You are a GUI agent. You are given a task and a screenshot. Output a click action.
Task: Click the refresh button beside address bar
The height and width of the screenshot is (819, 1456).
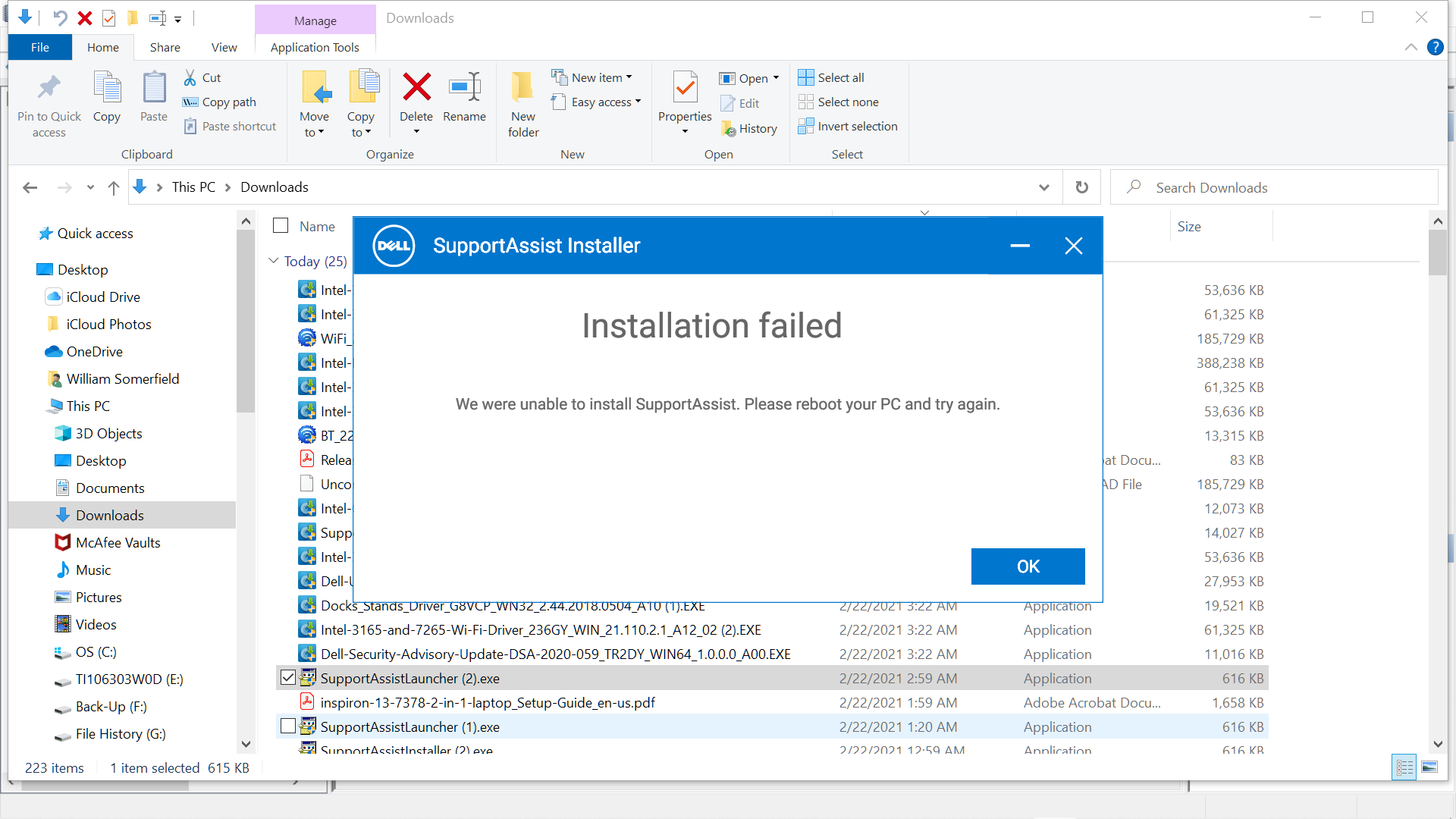[1082, 187]
